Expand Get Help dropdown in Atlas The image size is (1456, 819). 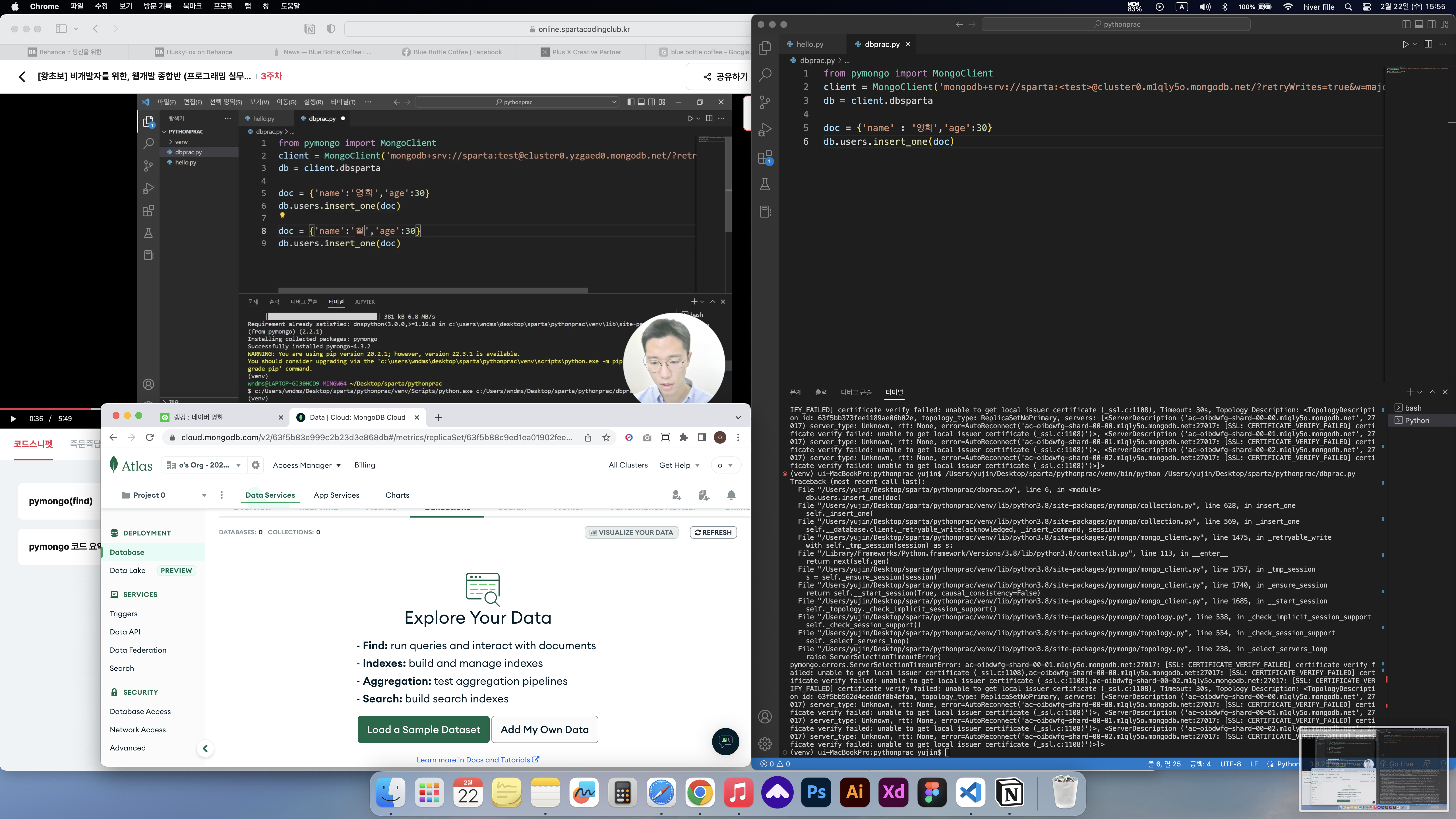coord(679,465)
